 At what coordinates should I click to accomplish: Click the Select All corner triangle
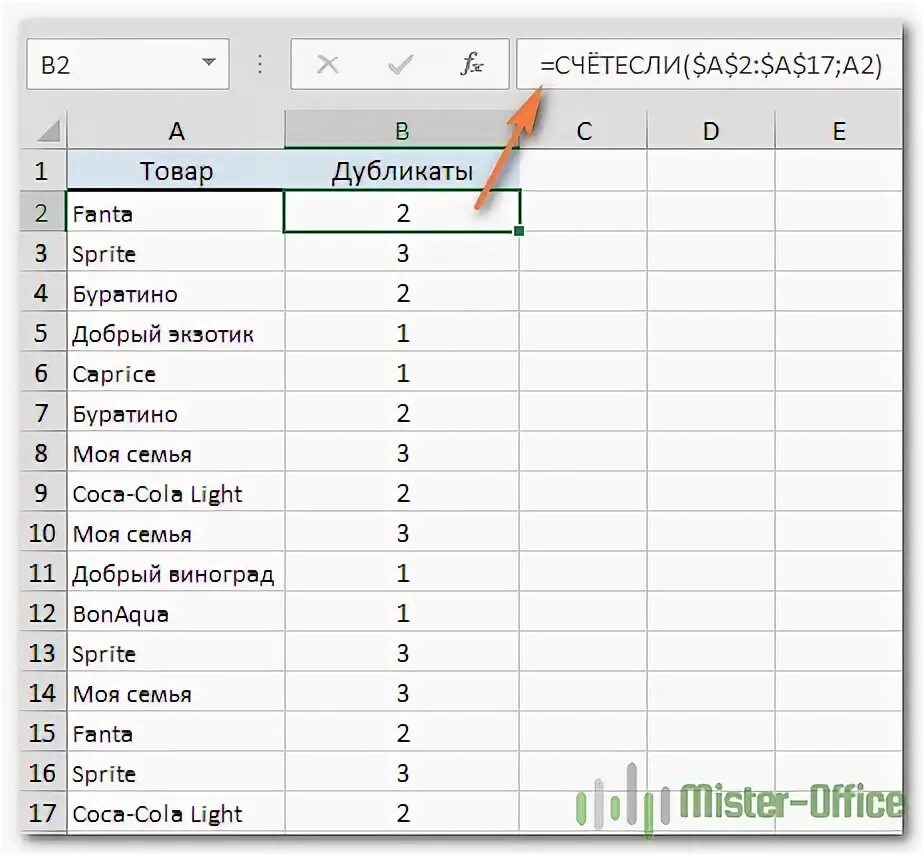coord(46,131)
